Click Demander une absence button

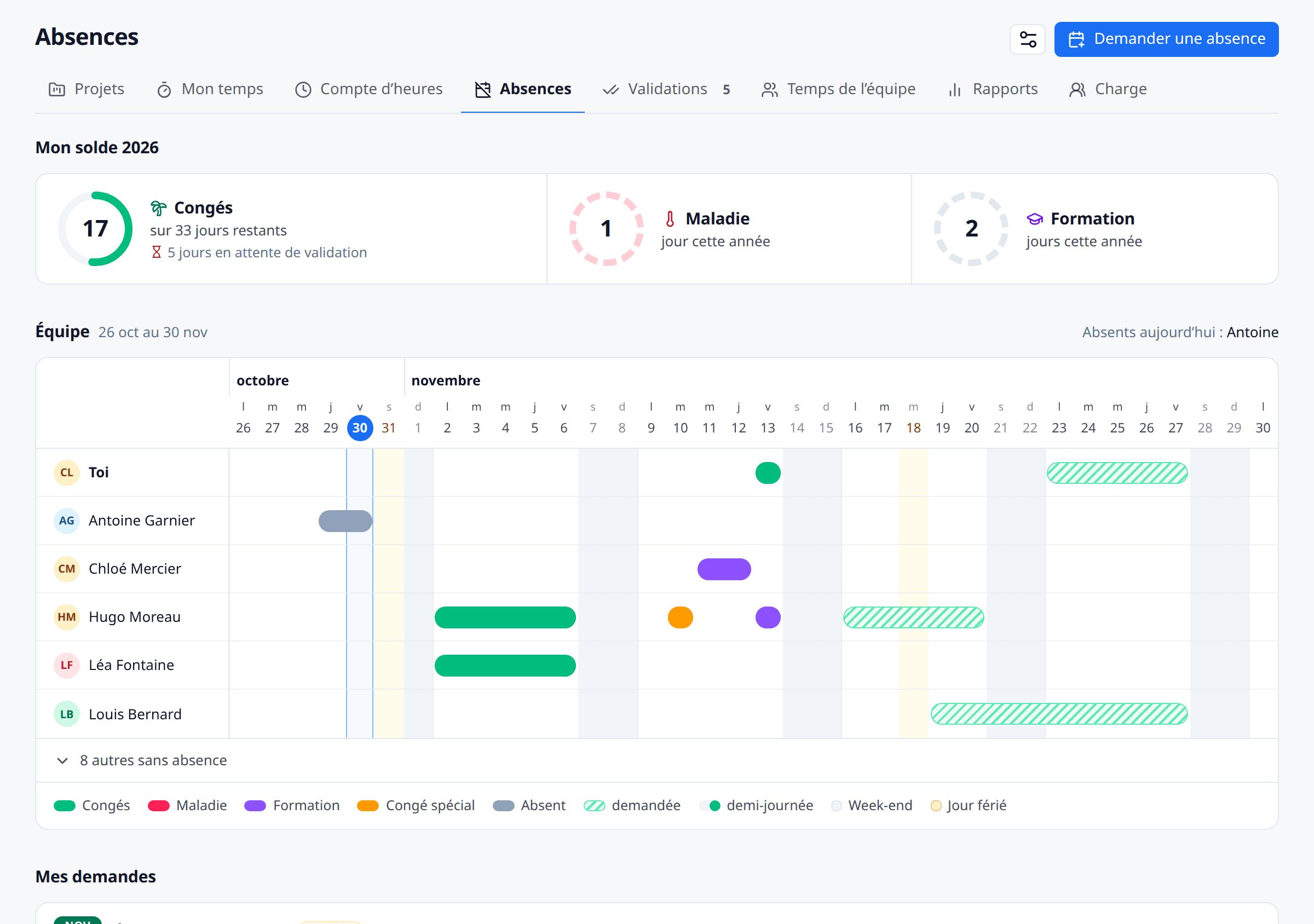[1166, 39]
